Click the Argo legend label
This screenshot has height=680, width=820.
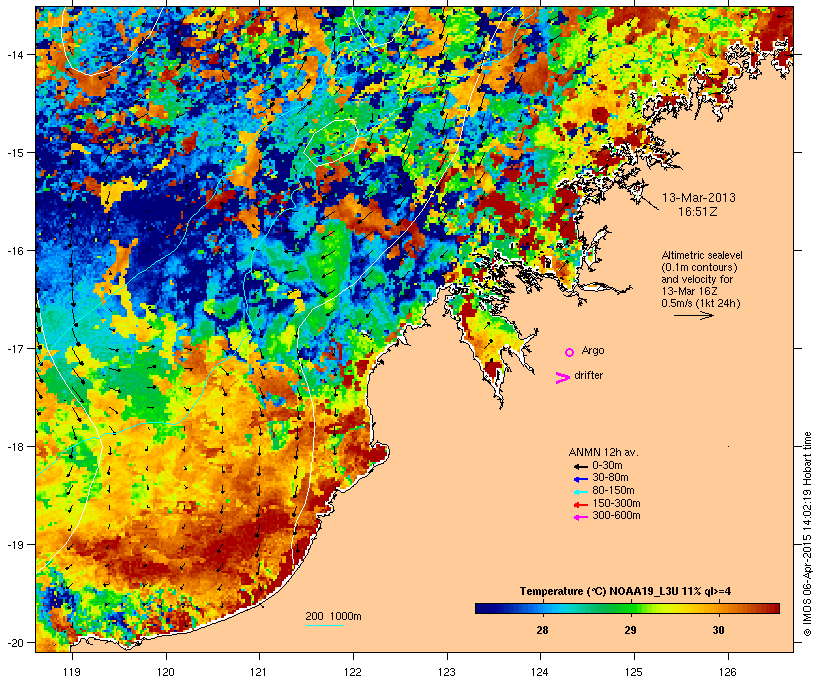click(593, 350)
